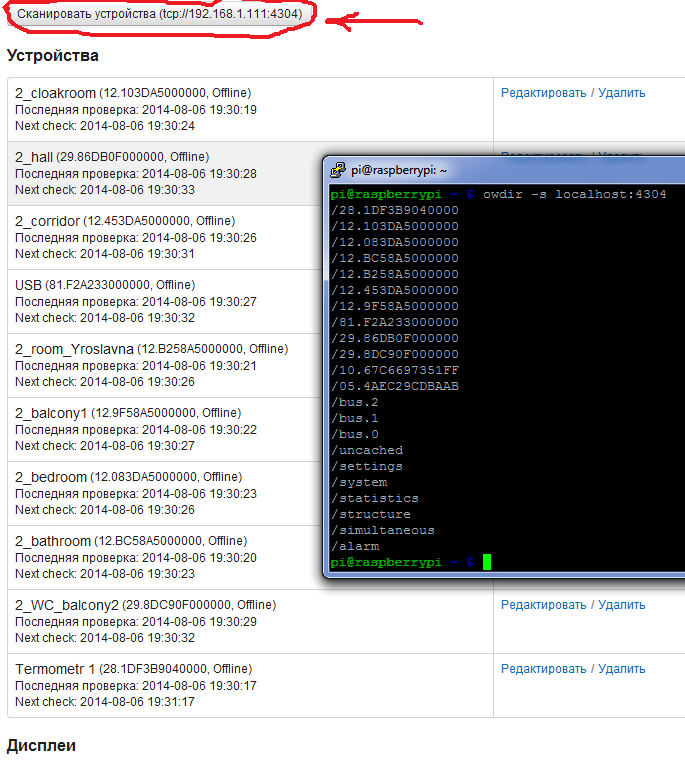Screen dimensions: 685x761
Task: Click terminal line /uncached
Action: click(x=367, y=450)
